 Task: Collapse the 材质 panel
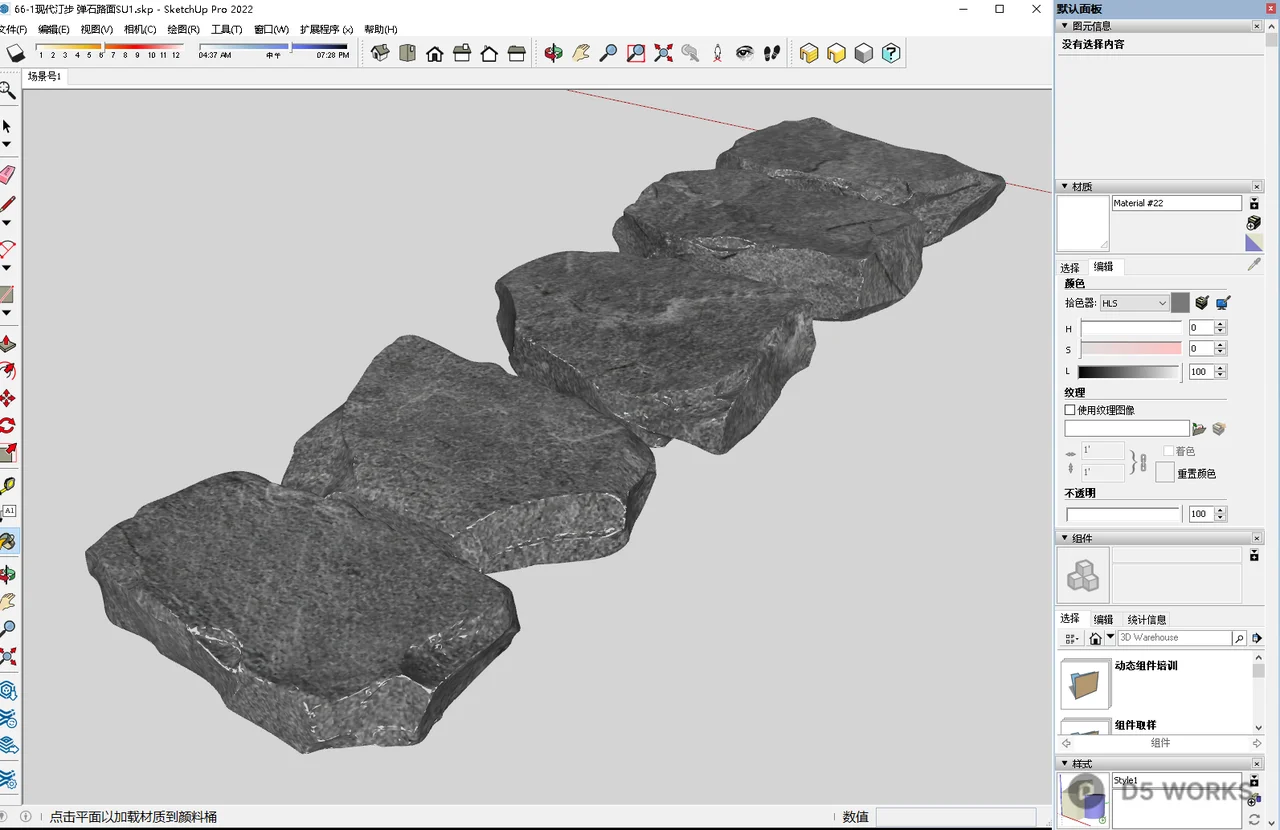tap(1064, 187)
